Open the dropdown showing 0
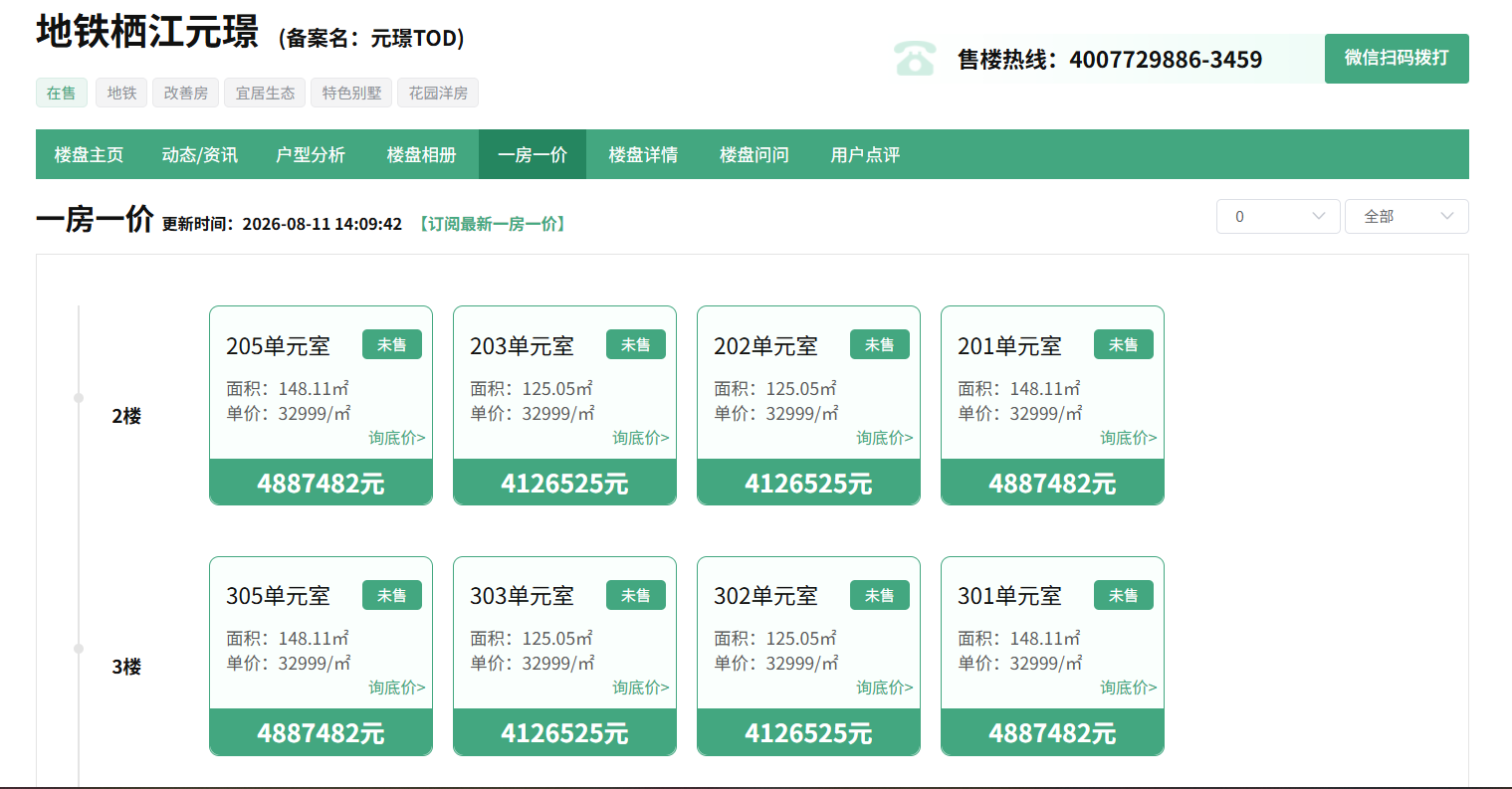The image size is (1512, 789). click(1278, 217)
